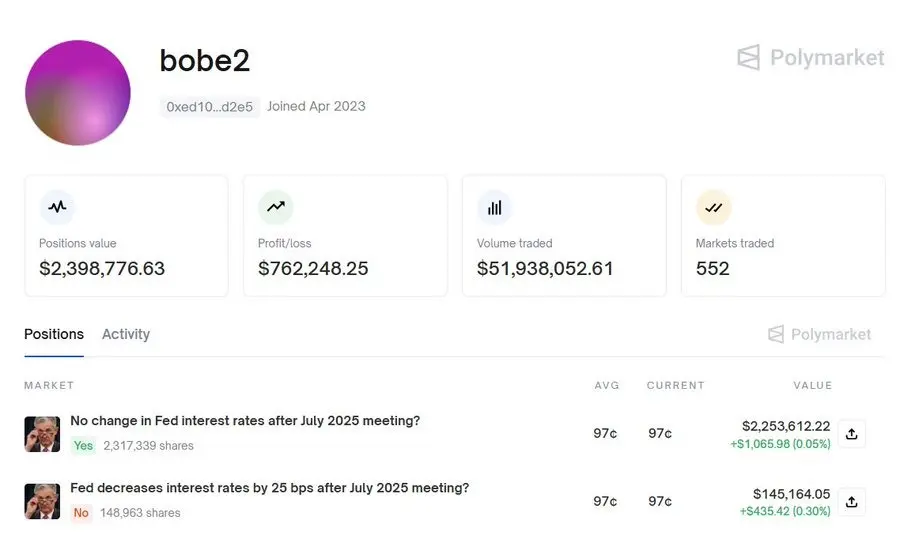900x539 pixels.
Task: Copy the 0xed10...d2e5 wallet address
Action: [x=210, y=107]
